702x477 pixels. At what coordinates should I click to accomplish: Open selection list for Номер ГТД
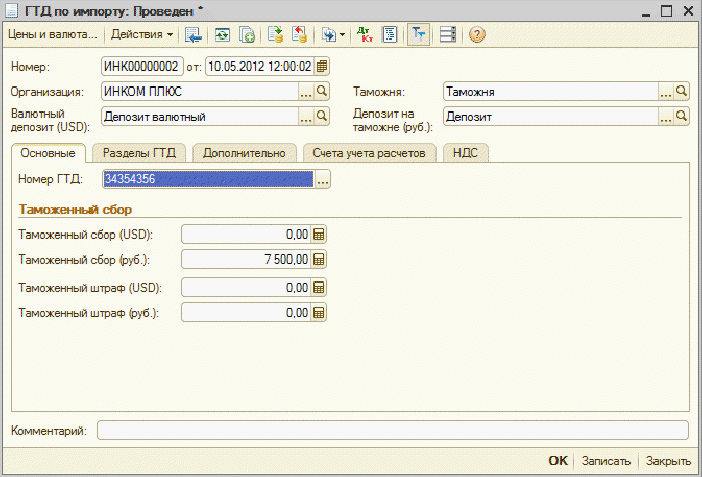click(x=322, y=180)
